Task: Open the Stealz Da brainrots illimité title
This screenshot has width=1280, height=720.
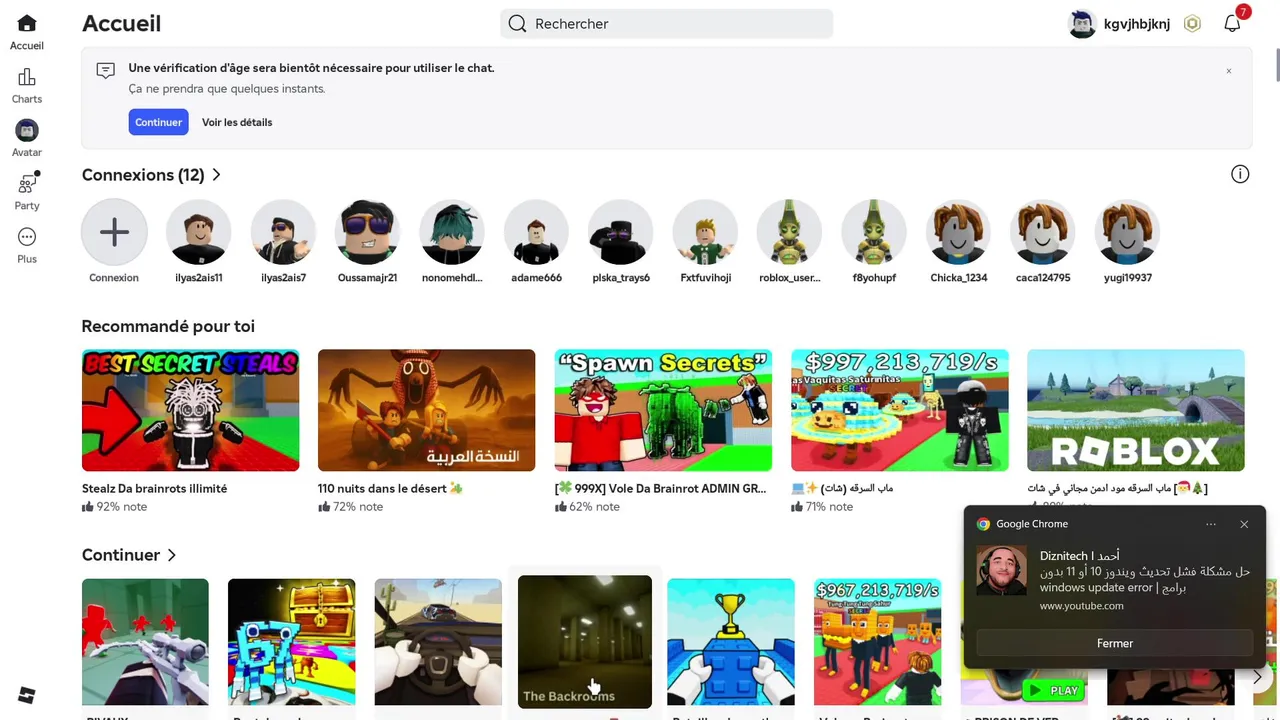Action: (x=154, y=489)
